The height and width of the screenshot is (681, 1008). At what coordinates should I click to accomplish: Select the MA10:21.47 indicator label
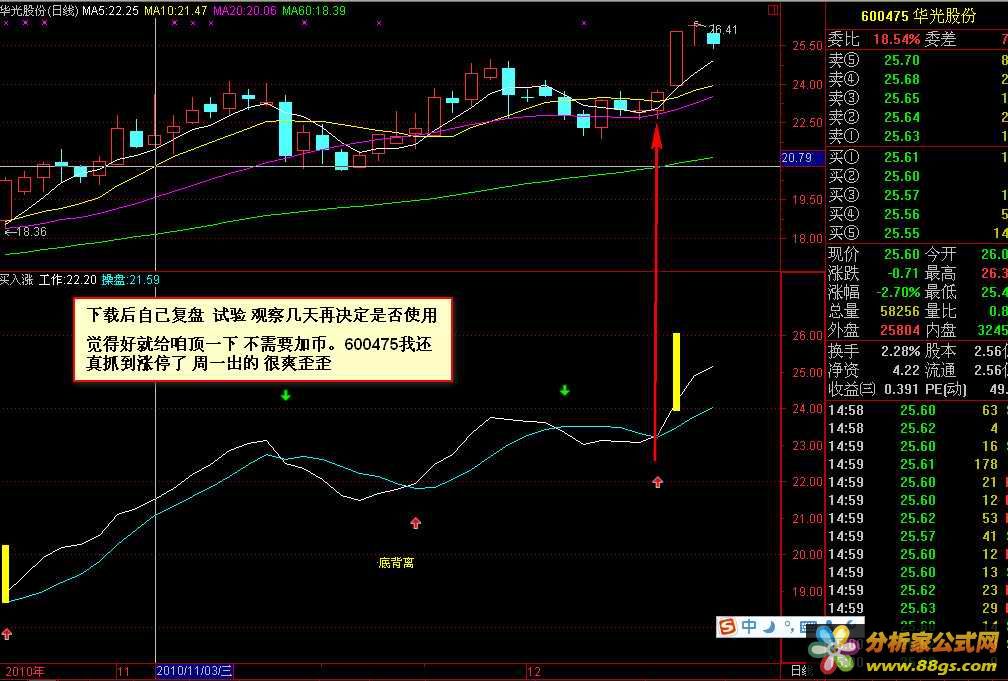(176, 11)
